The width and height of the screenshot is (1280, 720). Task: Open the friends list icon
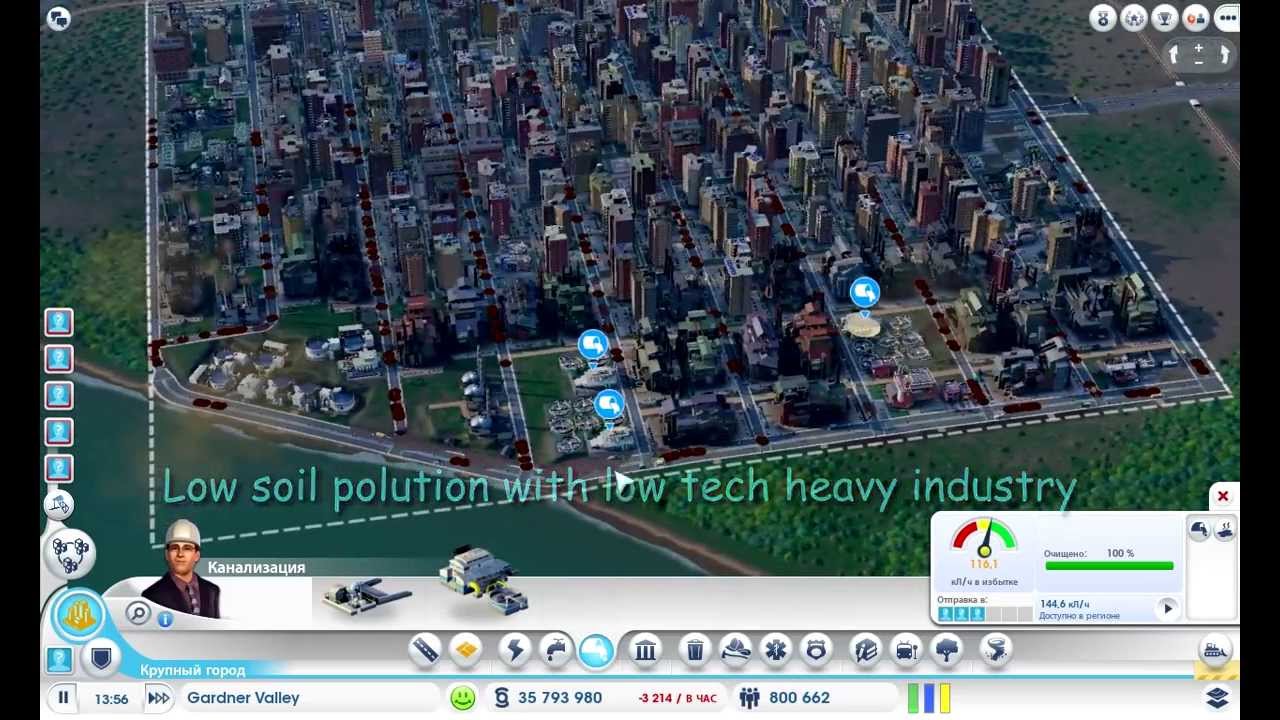(1196, 18)
